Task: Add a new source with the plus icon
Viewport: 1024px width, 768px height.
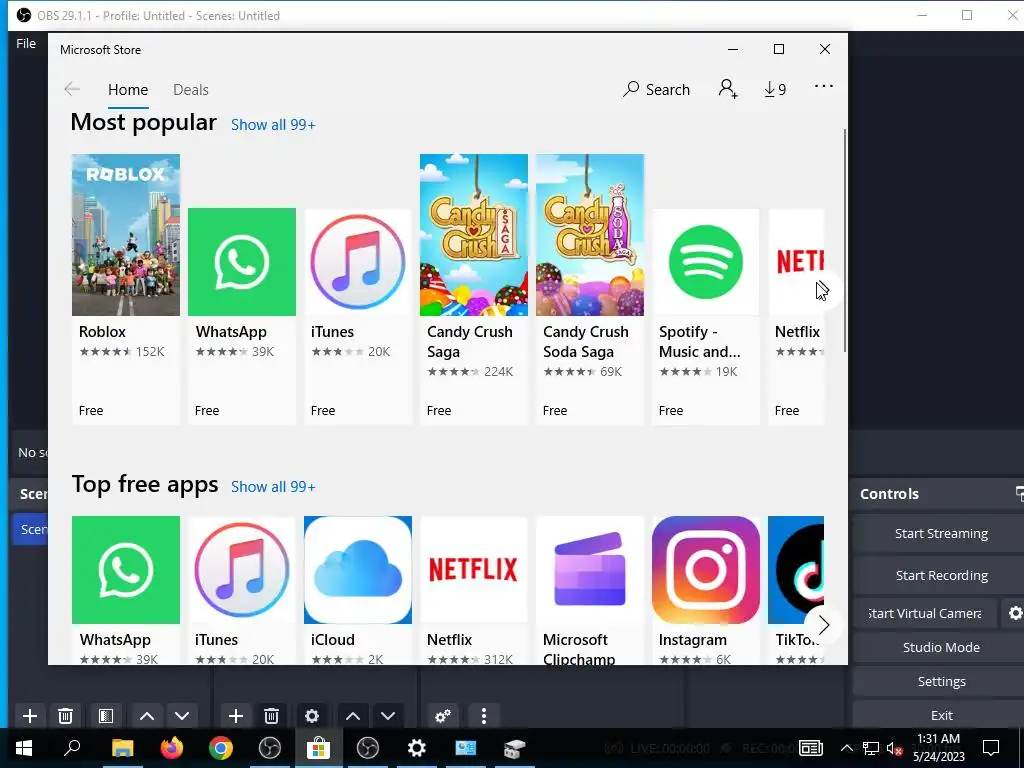Action: (236, 716)
